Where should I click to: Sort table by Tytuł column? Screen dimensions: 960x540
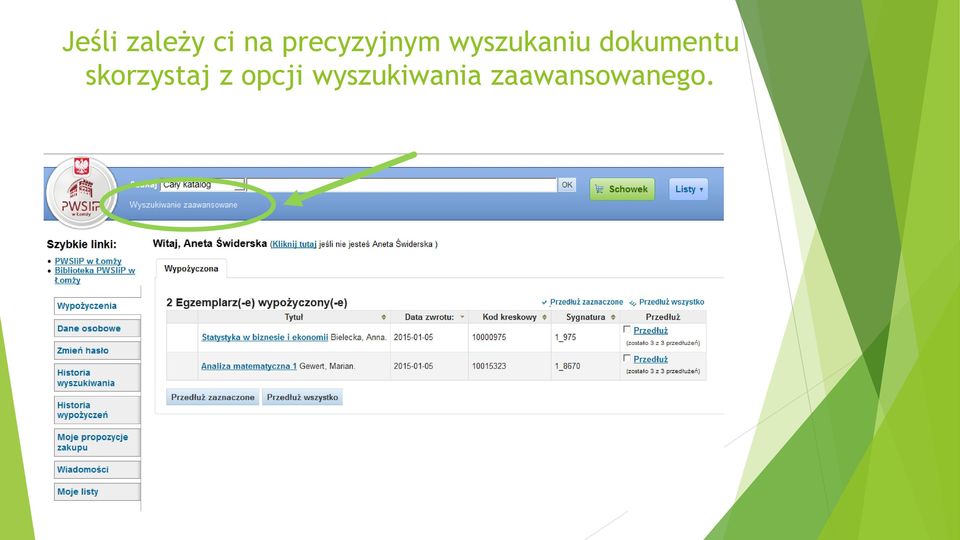point(294,317)
